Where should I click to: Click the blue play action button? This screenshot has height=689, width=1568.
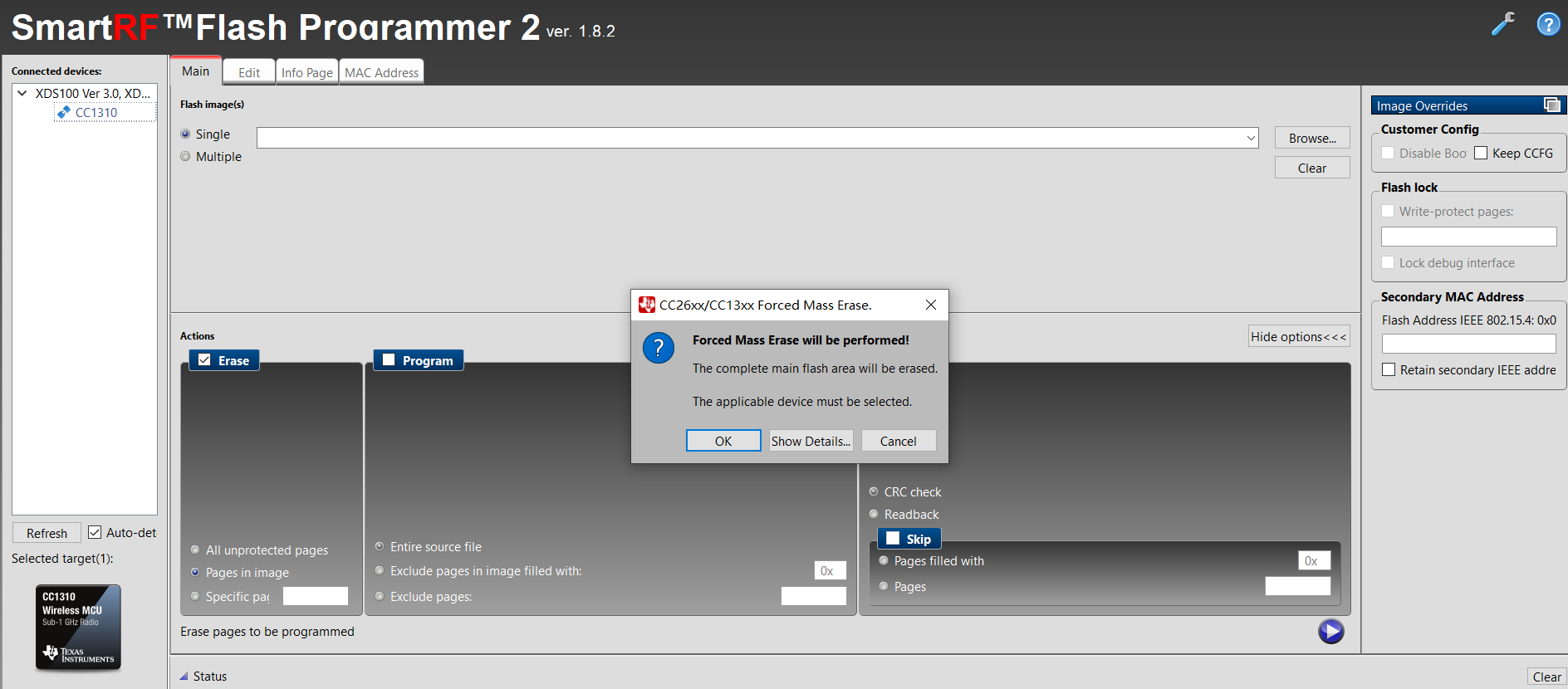pos(1330,632)
